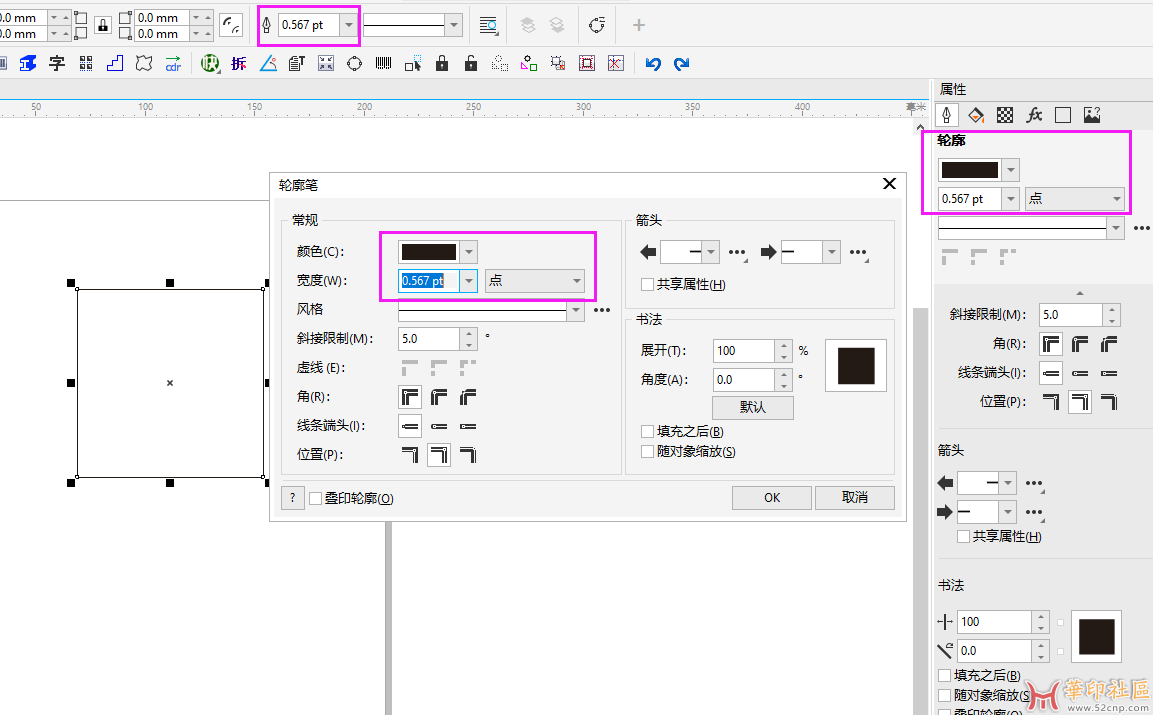Click the redo arrow in the toolbar
This screenshot has height=715, width=1153.
pos(682,64)
